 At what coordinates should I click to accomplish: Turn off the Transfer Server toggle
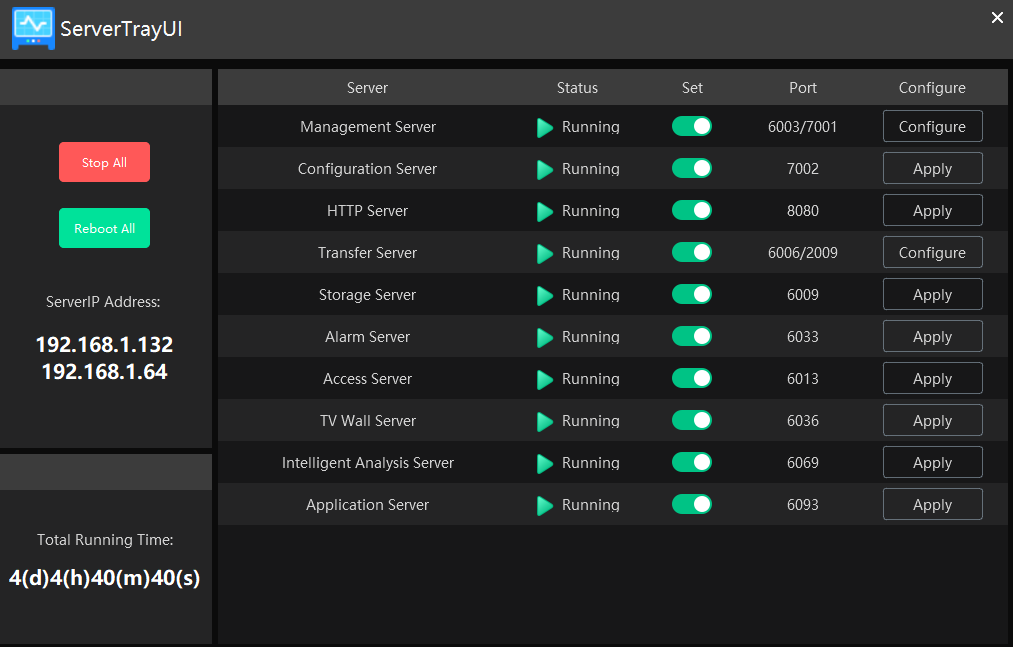pyautogui.click(x=692, y=252)
